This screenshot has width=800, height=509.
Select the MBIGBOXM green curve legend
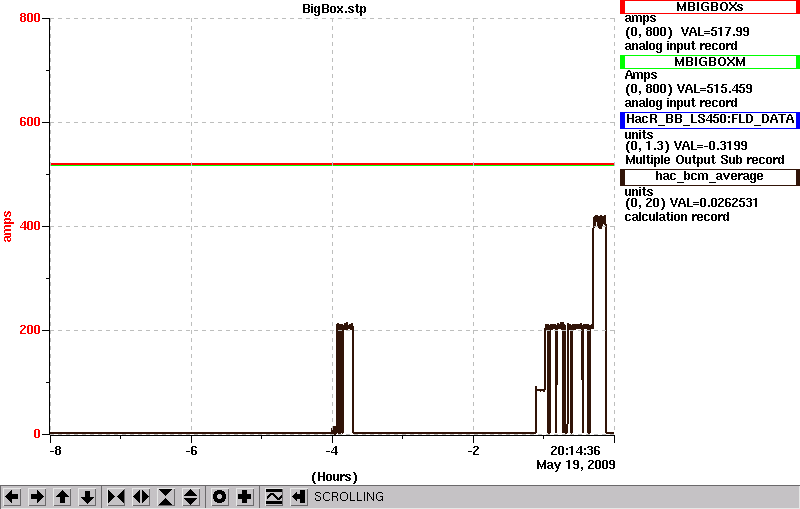(x=710, y=62)
